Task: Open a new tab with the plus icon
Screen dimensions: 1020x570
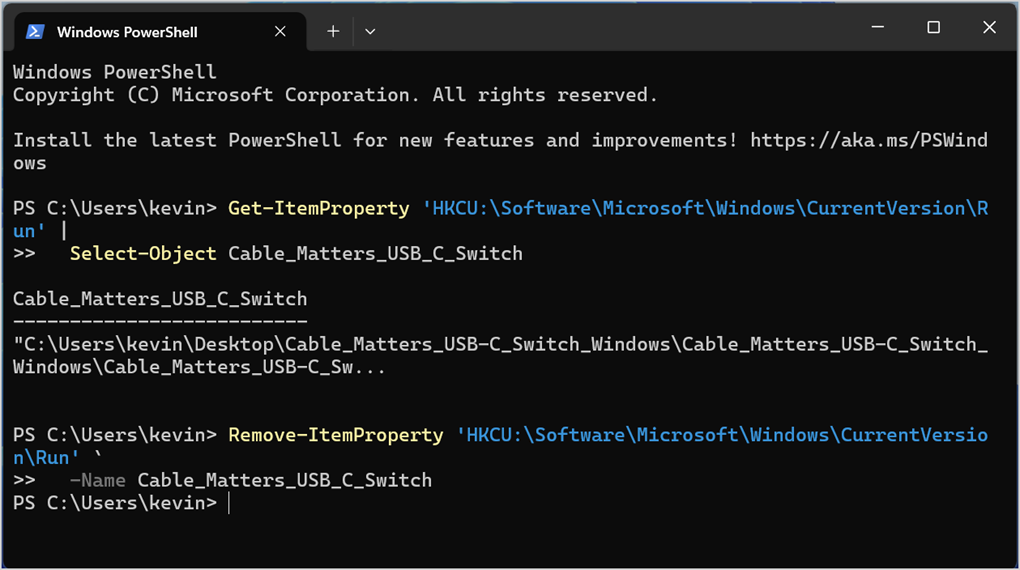Action: tap(333, 31)
